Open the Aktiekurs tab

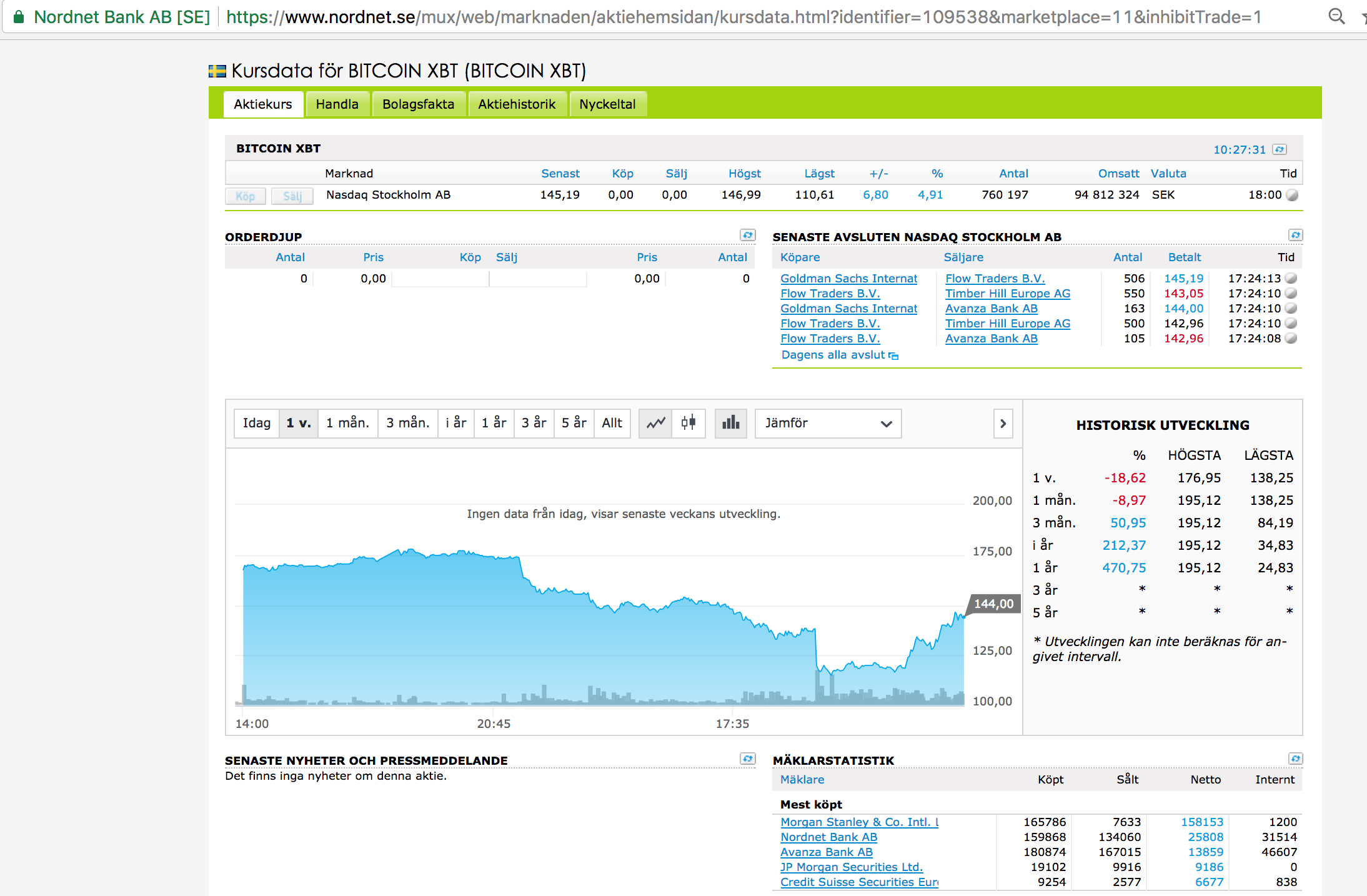(263, 104)
